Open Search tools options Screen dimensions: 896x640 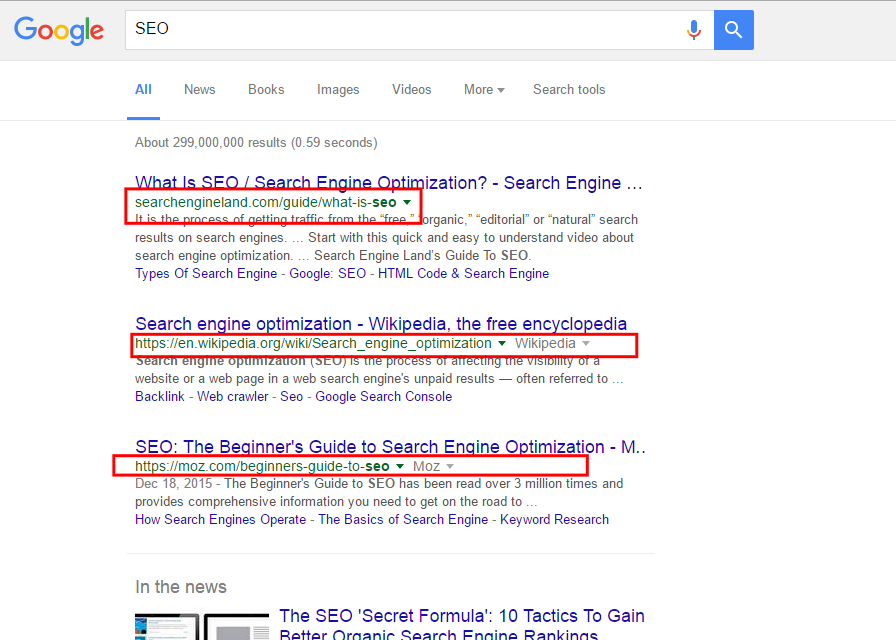tap(569, 90)
